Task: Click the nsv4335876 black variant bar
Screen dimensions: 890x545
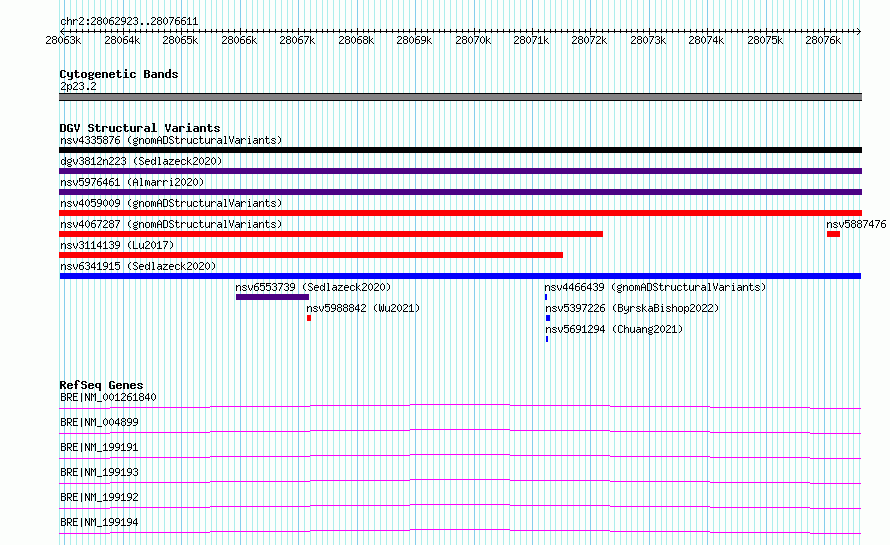Action: pos(460,150)
